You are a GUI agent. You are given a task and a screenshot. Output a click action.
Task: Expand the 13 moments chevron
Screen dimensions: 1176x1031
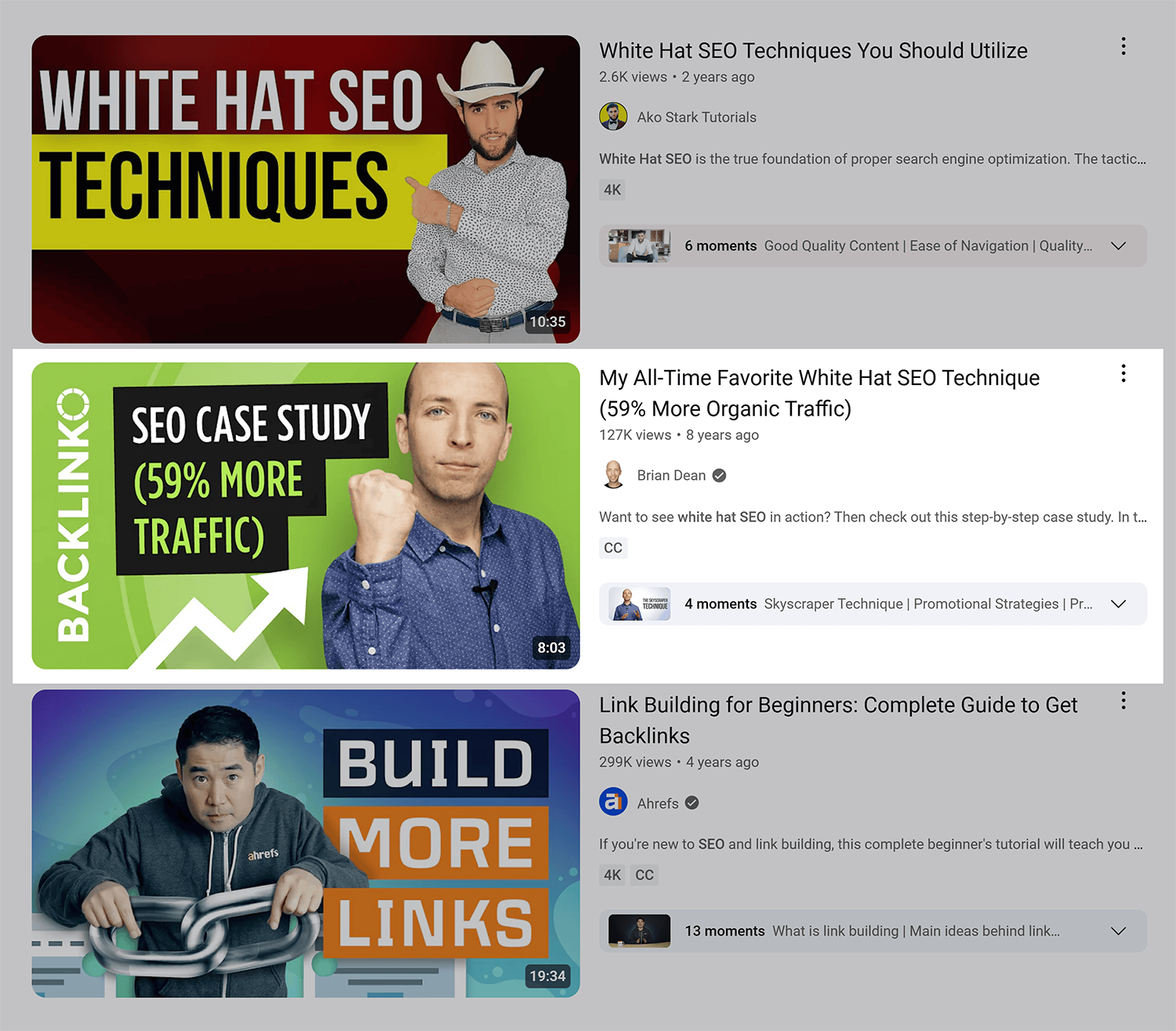1119,931
